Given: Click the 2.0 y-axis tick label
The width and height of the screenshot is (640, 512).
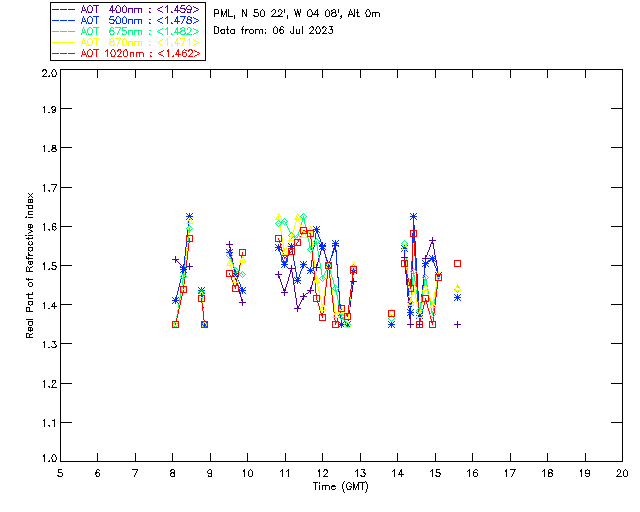Looking at the screenshot, I should click(49, 73).
